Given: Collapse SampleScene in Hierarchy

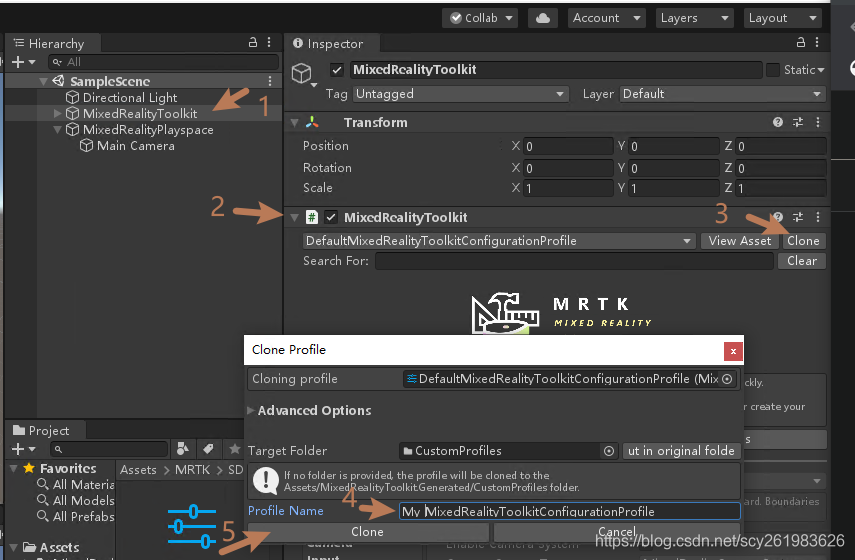Looking at the screenshot, I should (x=43, y=81).
